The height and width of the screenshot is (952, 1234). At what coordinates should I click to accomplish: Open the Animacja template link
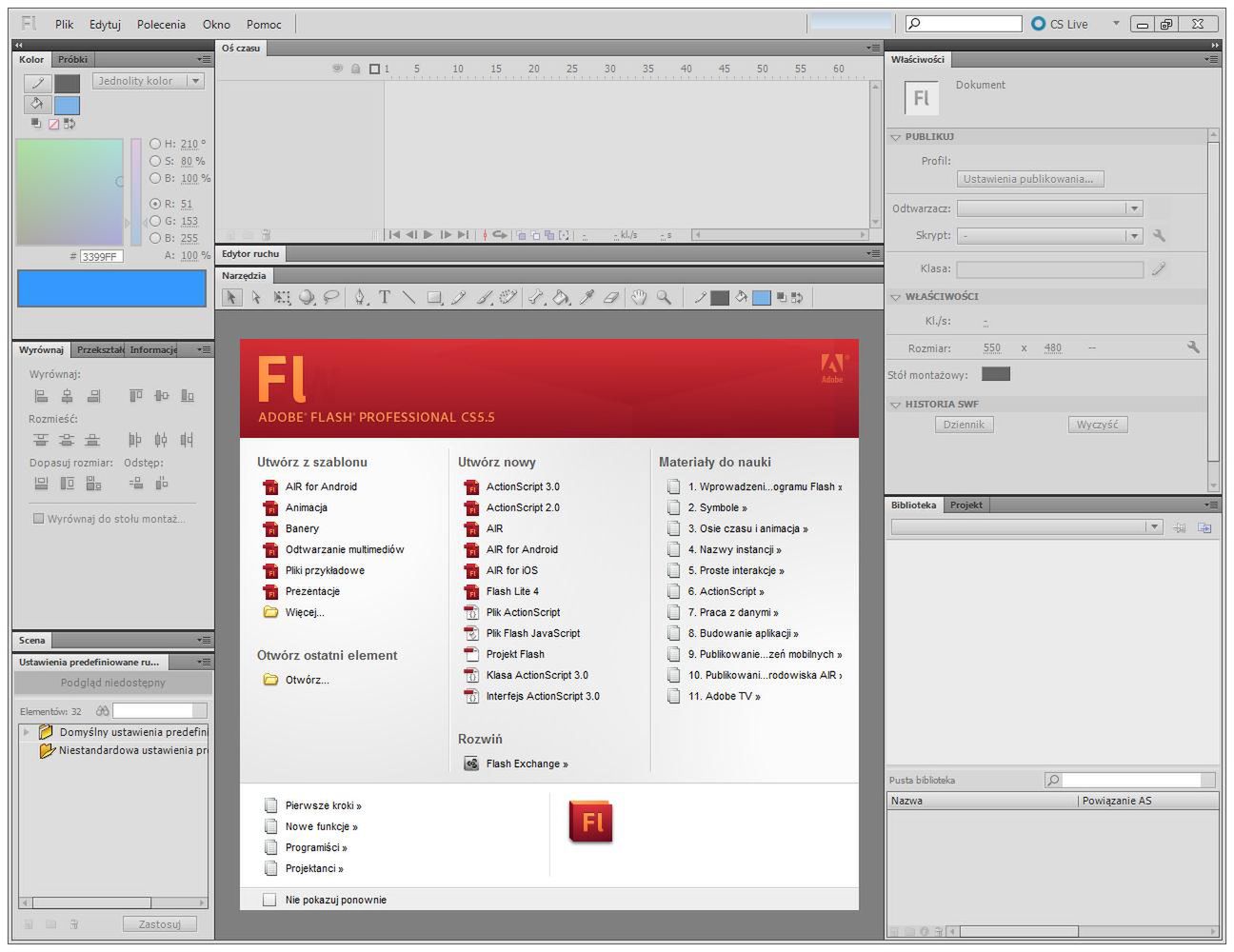pyautogui.click(x=306, y=507)
